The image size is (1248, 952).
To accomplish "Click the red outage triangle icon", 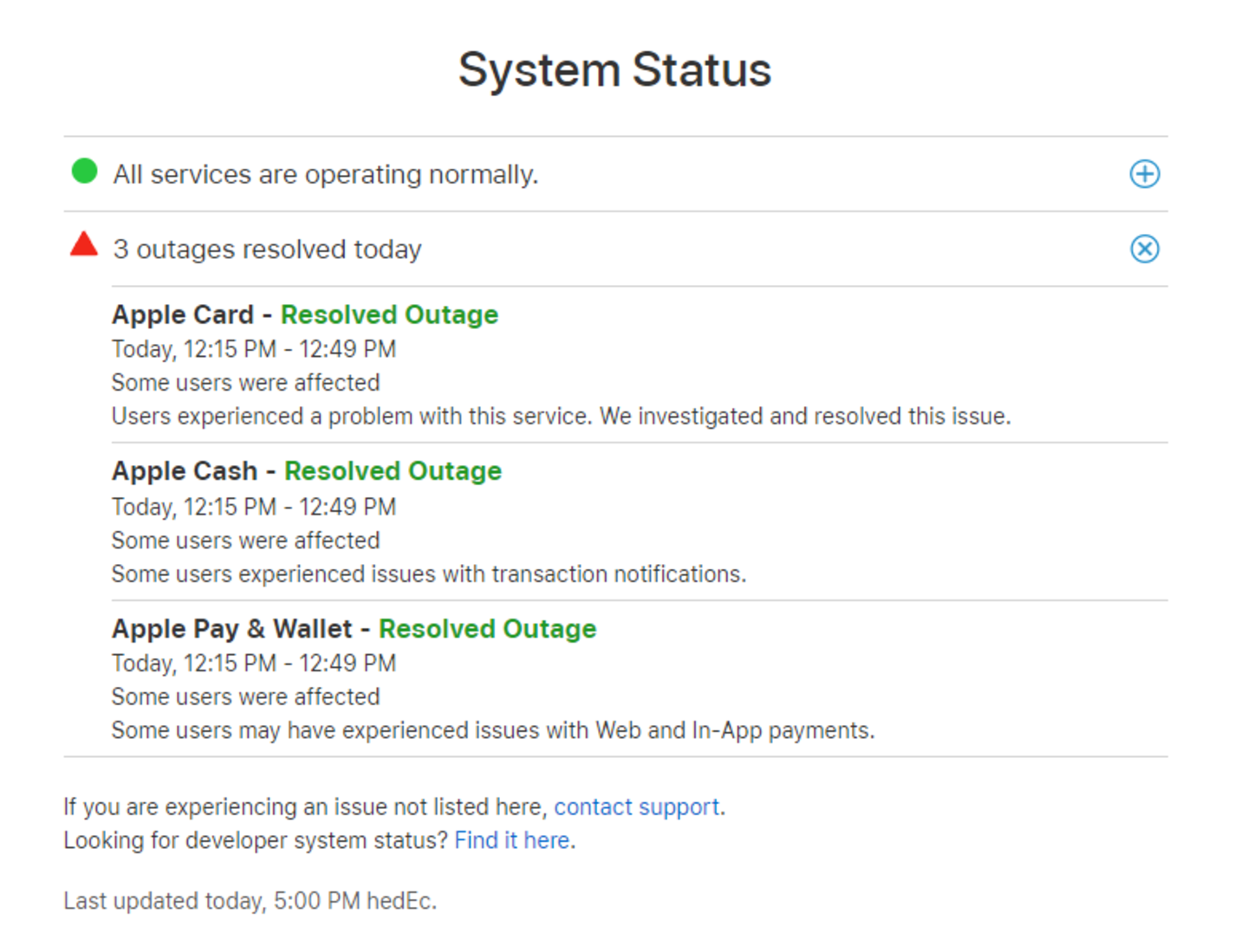I will point(84,244).
